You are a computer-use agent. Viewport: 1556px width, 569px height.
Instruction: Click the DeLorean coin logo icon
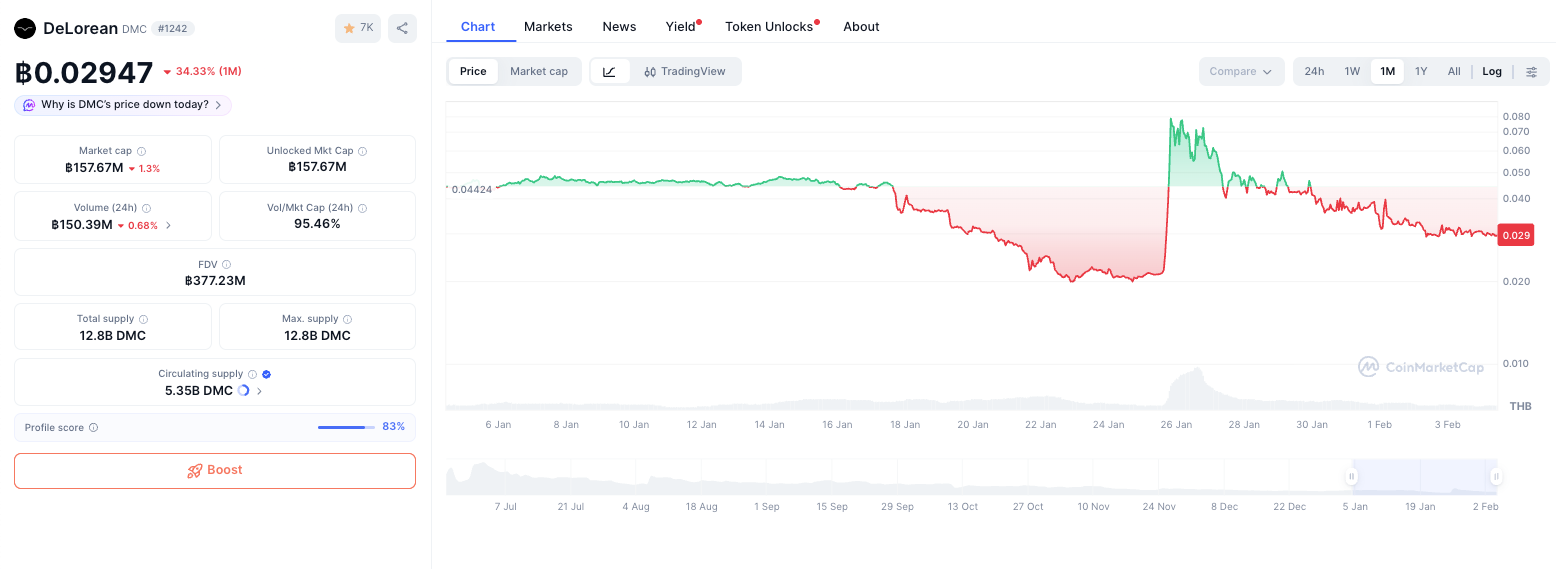(x=25, y=29)
